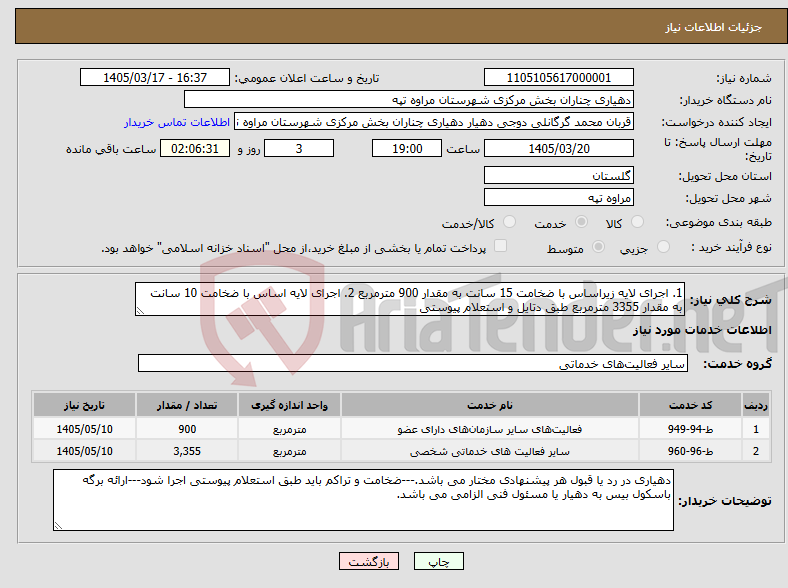
Task: Click the announcement date field 1405/03/17 - 16:37
Action: pos(155,77)
